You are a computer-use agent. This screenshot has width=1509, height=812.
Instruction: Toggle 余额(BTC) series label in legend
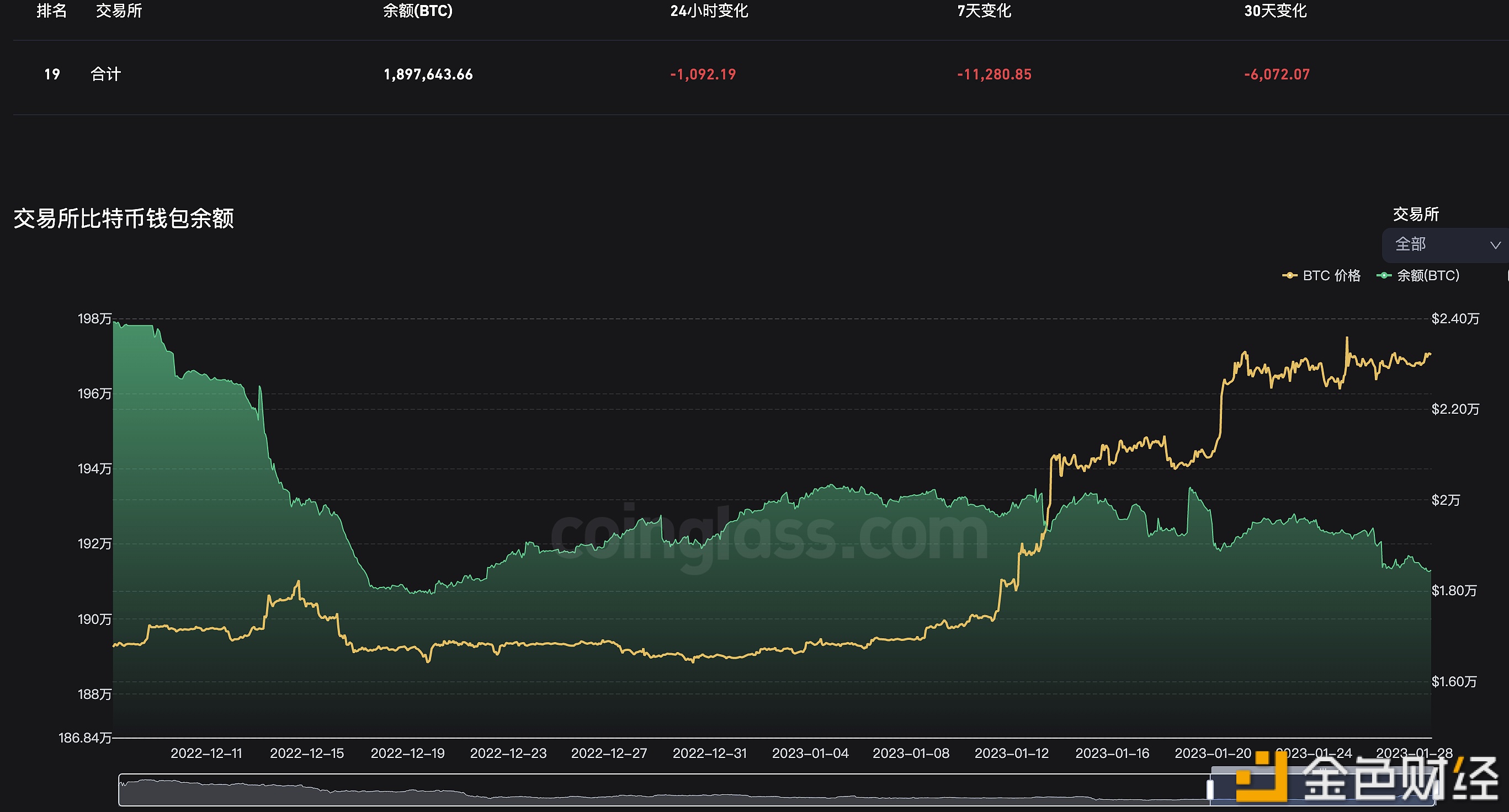[x=1427, y=275]
